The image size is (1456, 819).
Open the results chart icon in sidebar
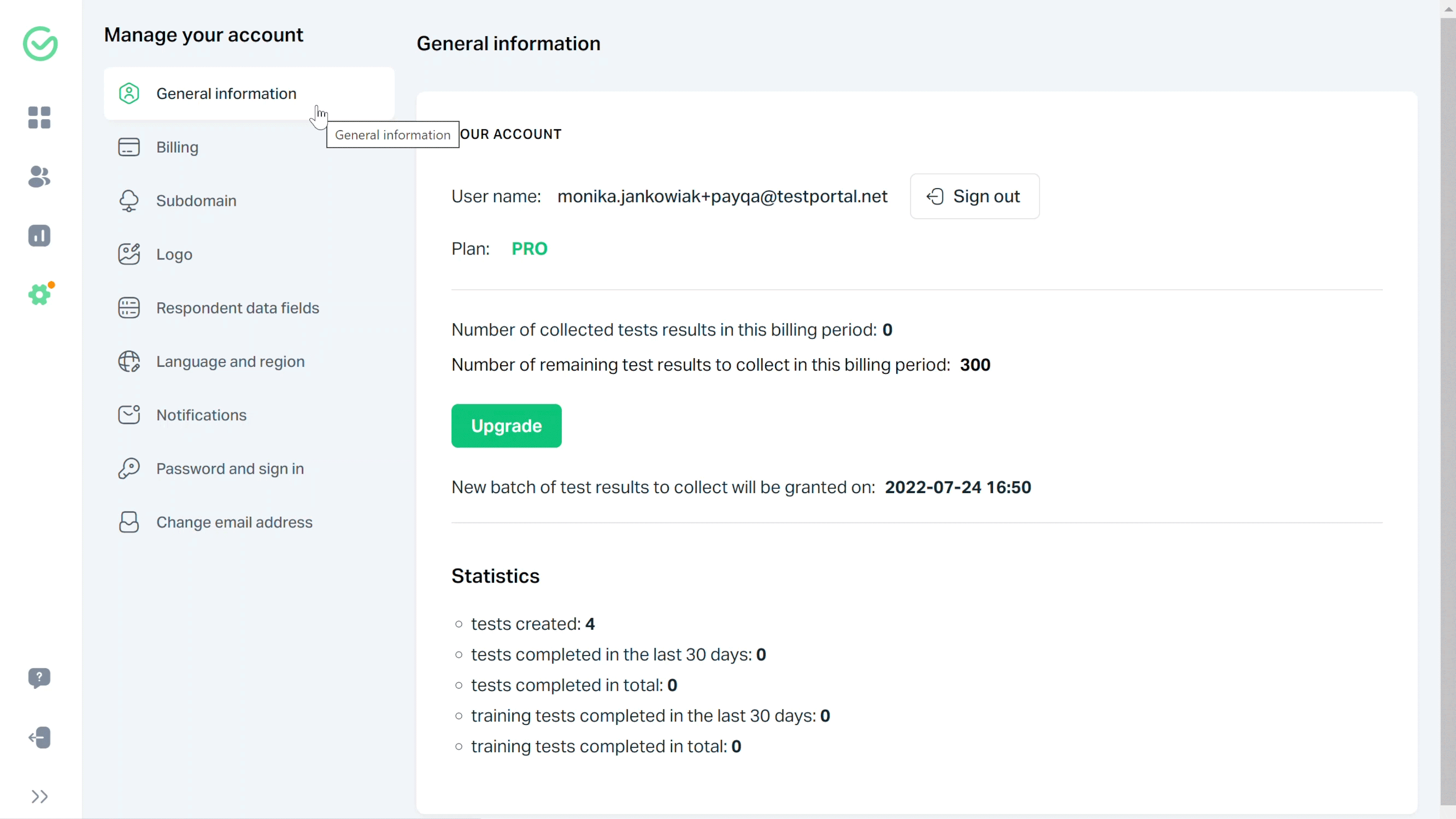coord(39,236)
